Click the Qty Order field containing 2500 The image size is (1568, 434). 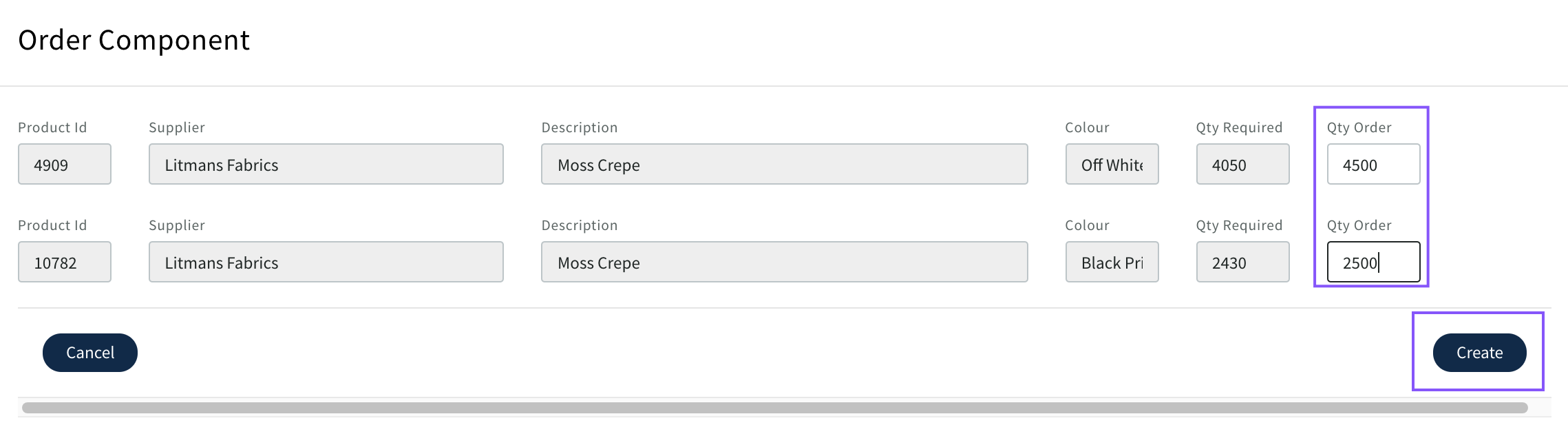pyautogui.click(x=1373, y=262)
